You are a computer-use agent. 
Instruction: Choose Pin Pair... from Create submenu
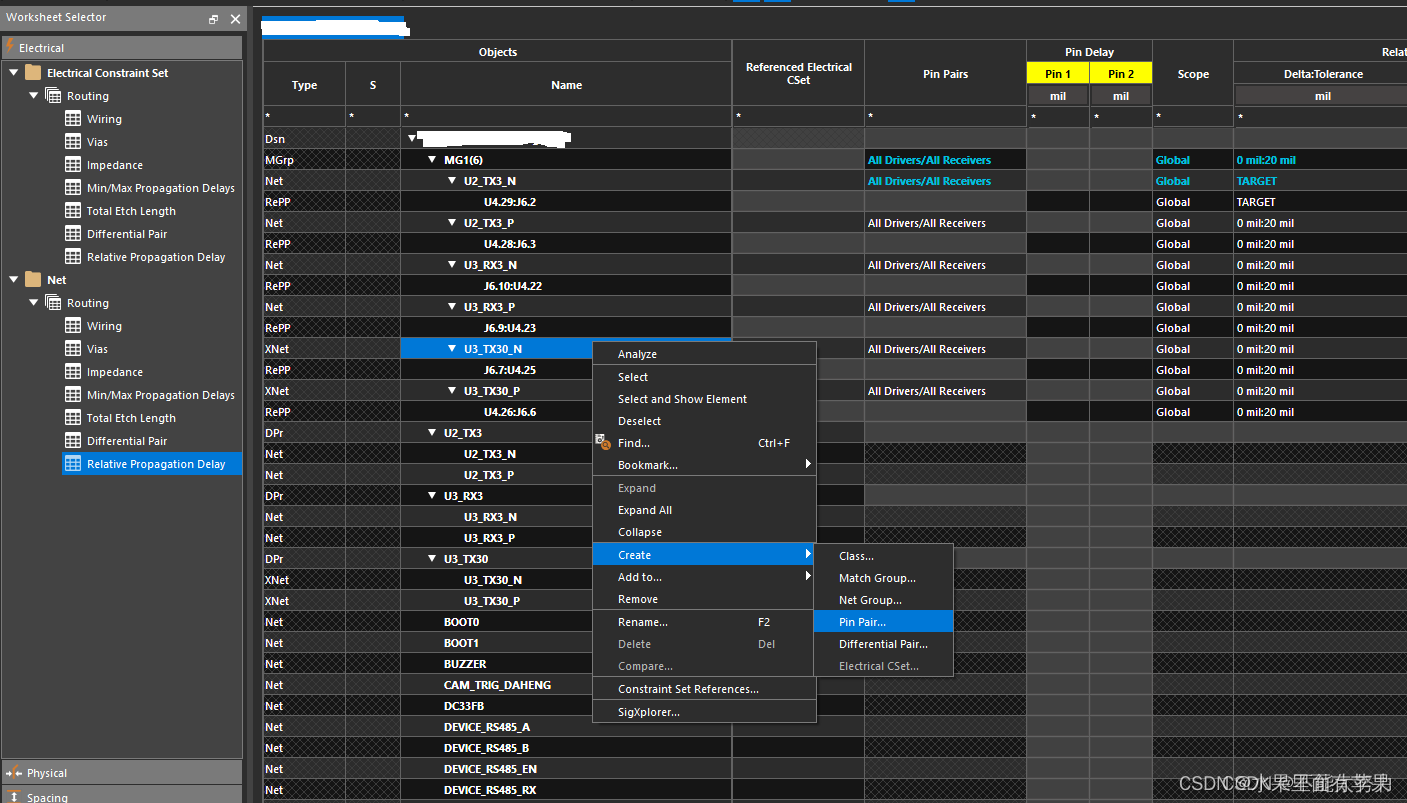click(x=862, y=622)
